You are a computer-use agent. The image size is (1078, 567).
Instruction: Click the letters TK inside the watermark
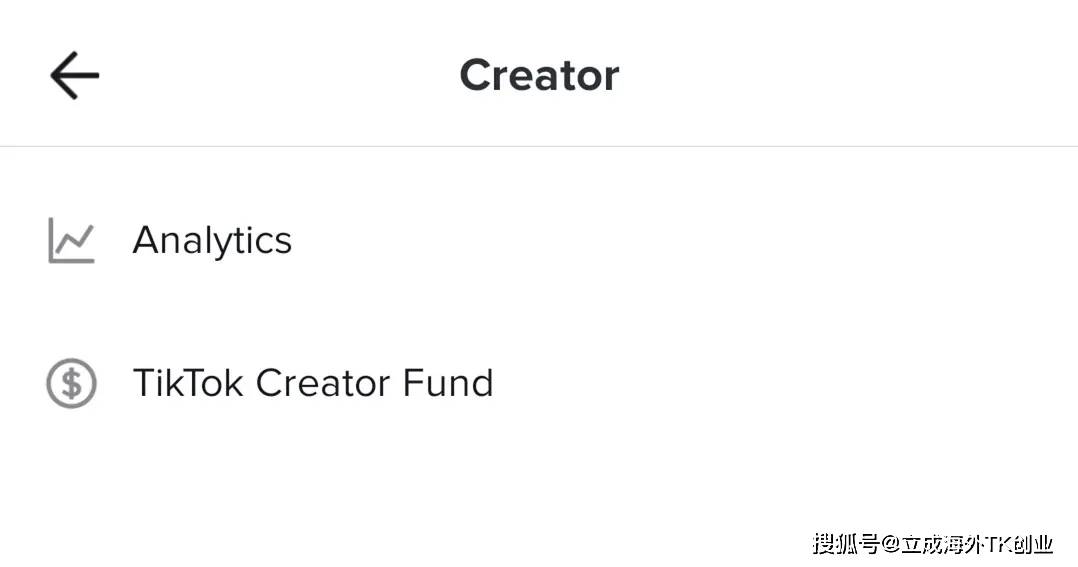pos(996,544)
